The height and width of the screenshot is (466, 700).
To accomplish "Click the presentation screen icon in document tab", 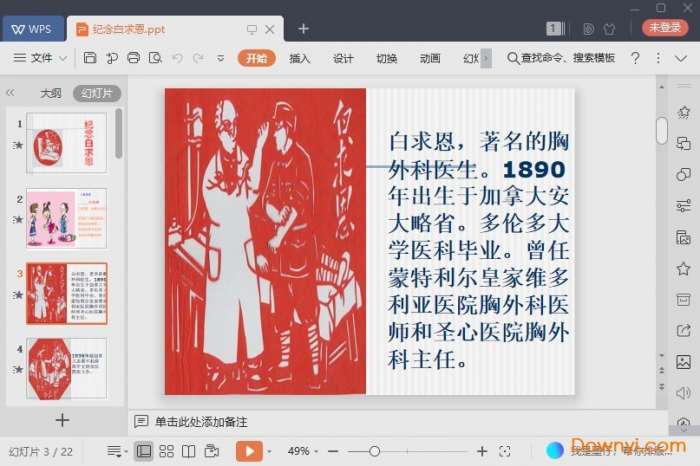I will tap(252, 29).
